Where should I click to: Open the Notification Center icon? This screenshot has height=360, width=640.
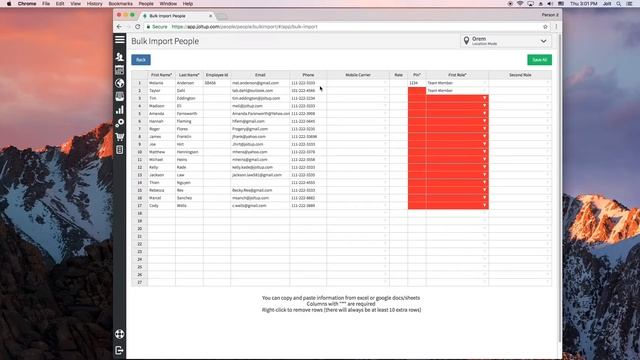(629, 4)
